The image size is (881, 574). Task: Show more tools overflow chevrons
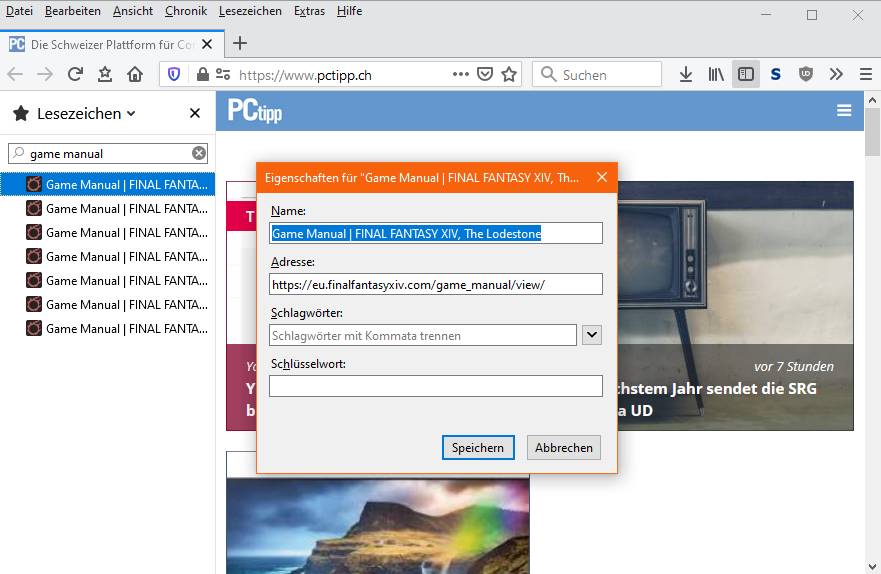836,74
